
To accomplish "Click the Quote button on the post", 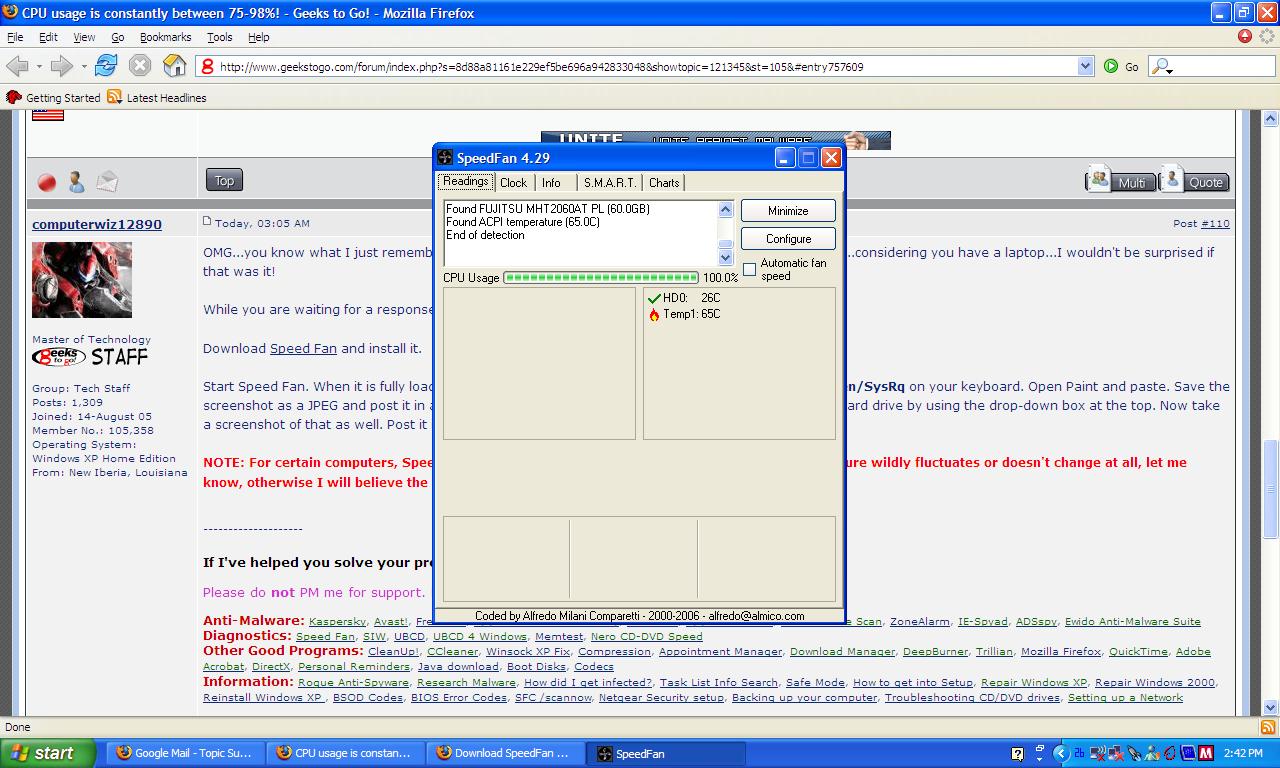I will point(1194,179).
